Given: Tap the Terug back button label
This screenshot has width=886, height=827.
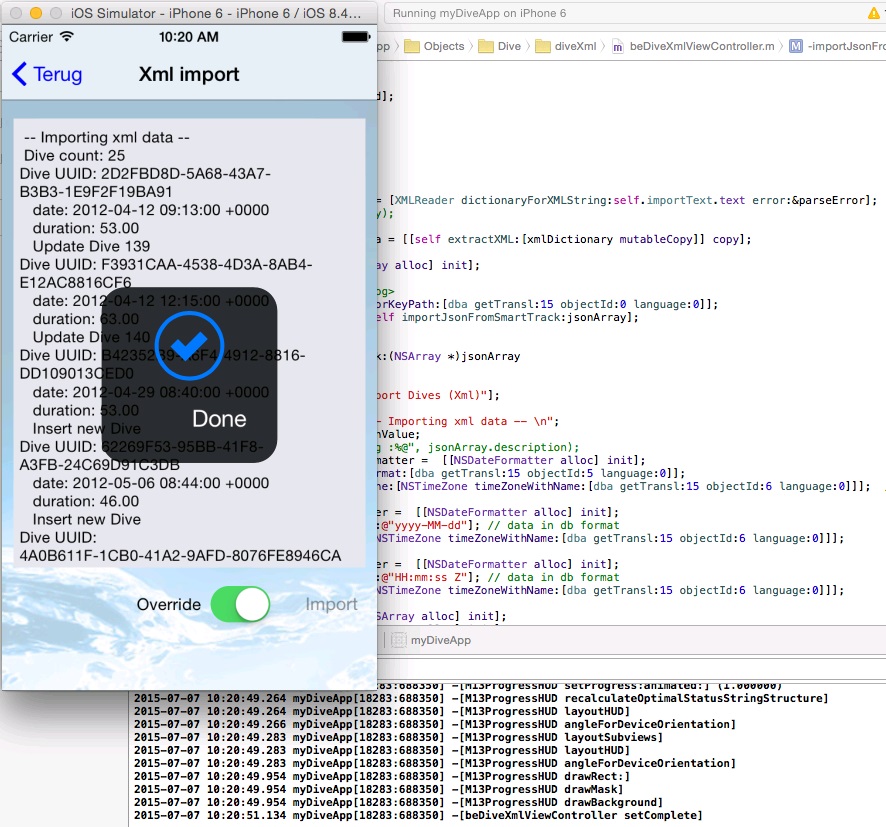Looking at the screenshot, I should (58, 74).
